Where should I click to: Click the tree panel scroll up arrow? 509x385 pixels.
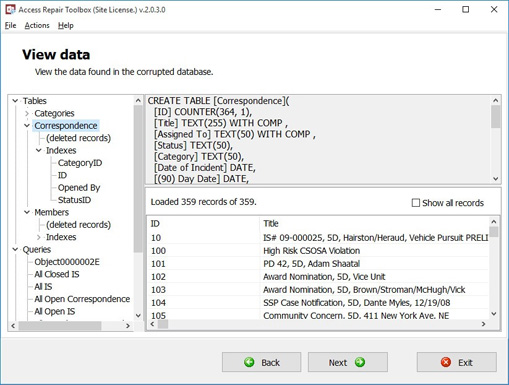click(x=138, y=100)
